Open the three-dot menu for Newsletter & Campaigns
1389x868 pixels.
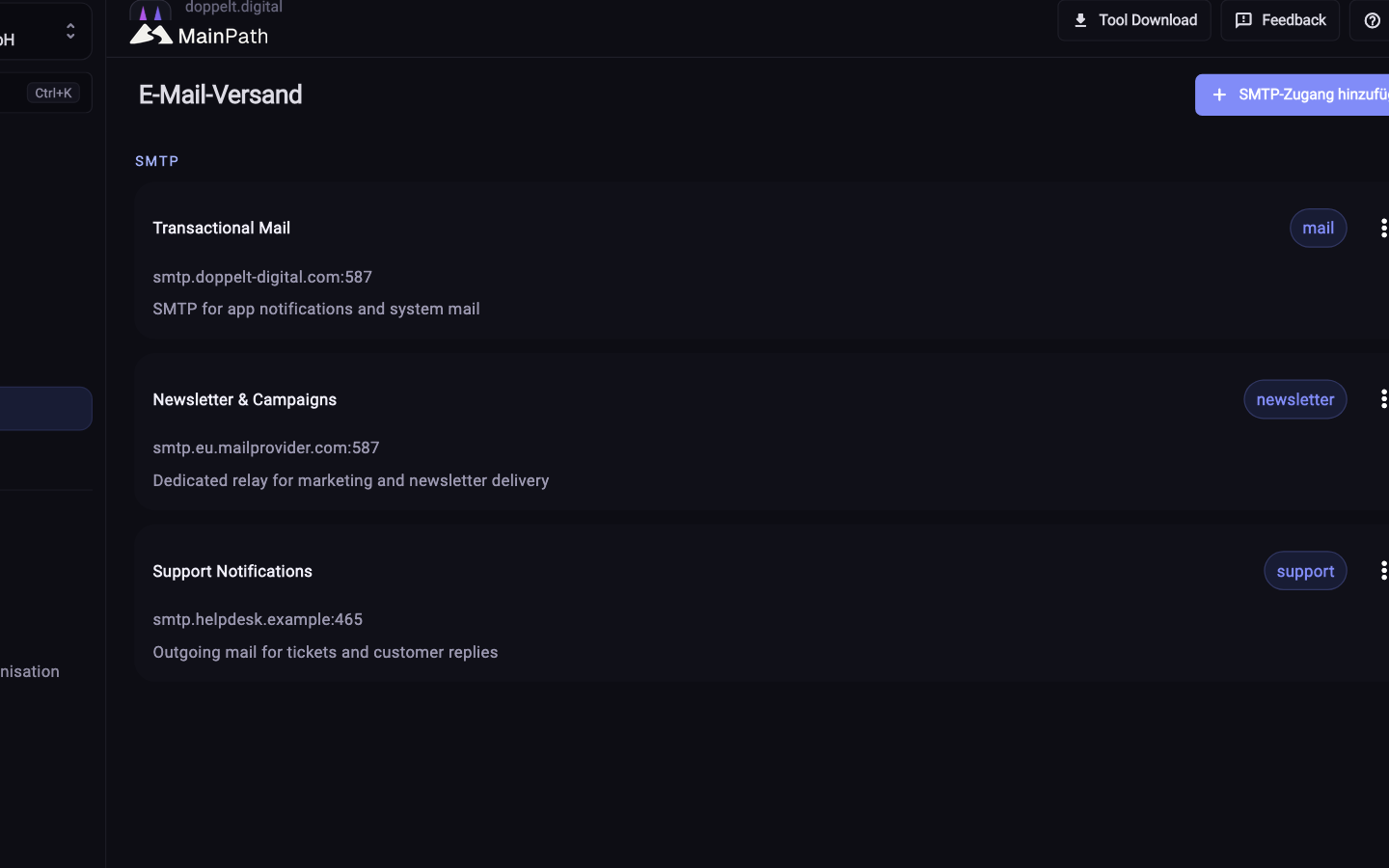[1383, 399]
